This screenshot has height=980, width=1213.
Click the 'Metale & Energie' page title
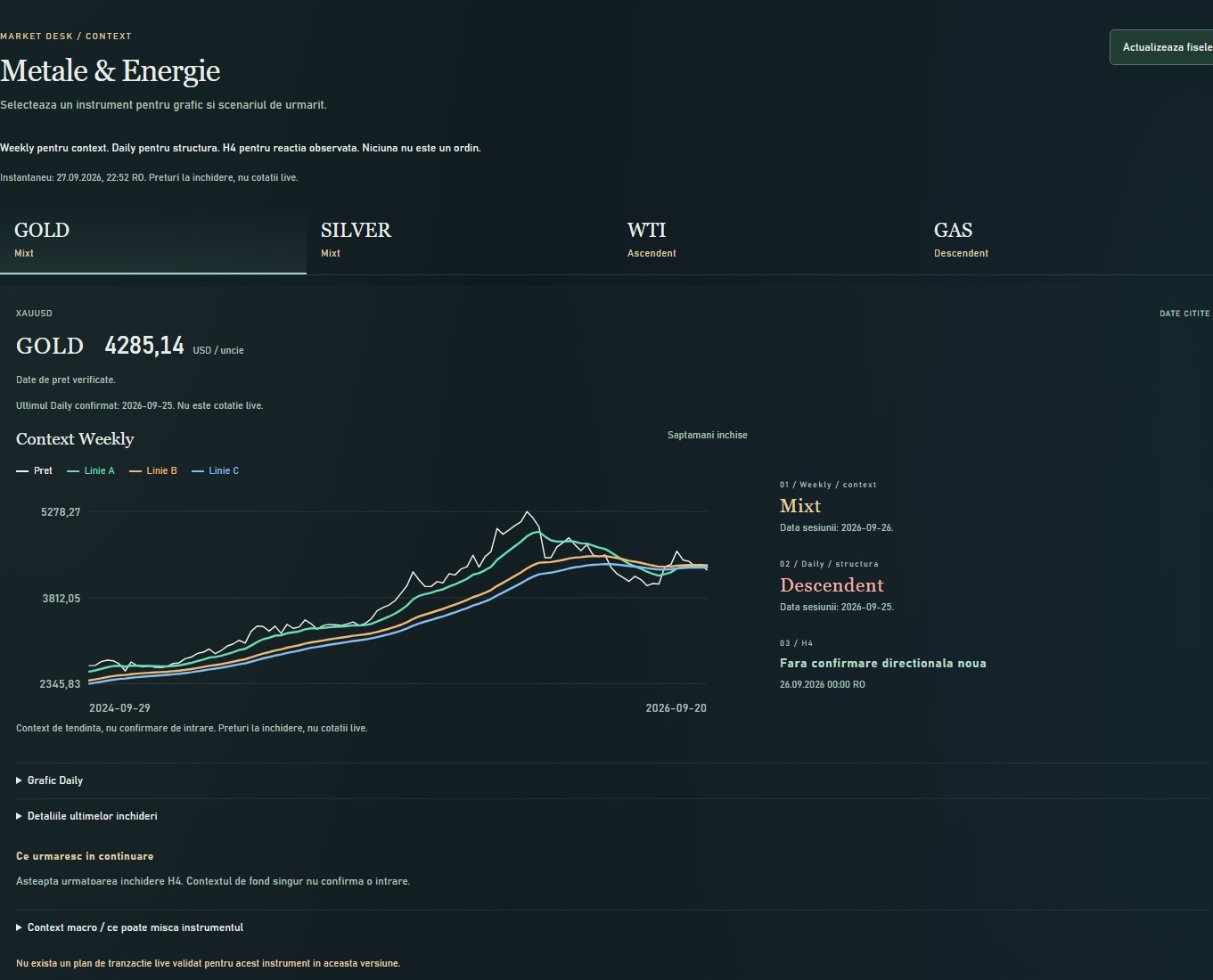[x=111, y=71]
